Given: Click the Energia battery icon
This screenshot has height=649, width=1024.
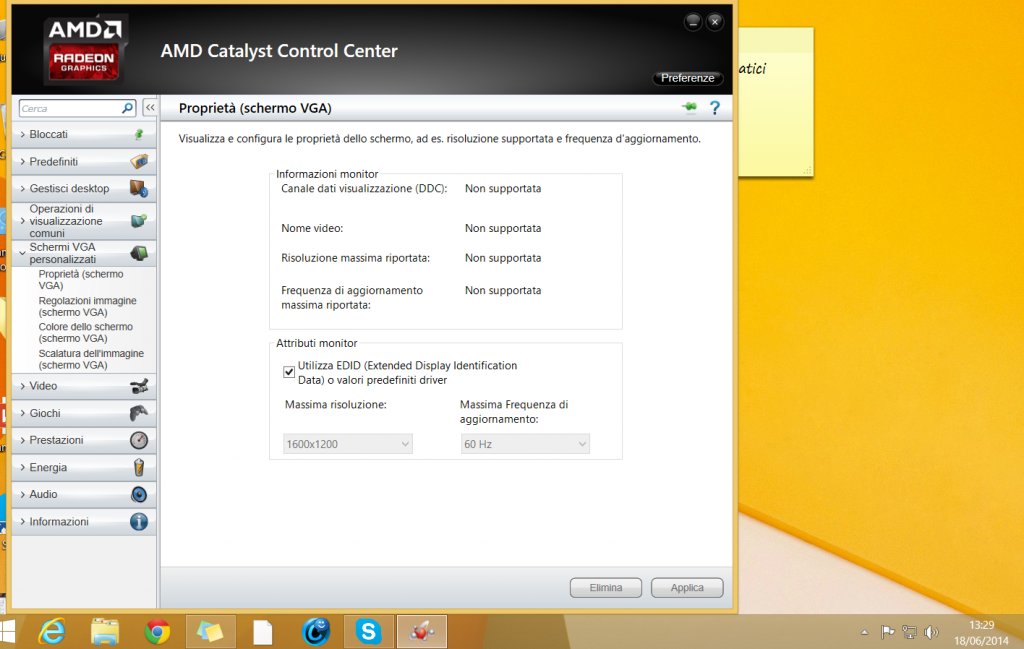Looking at the screenshot, I should click(139, 467).
